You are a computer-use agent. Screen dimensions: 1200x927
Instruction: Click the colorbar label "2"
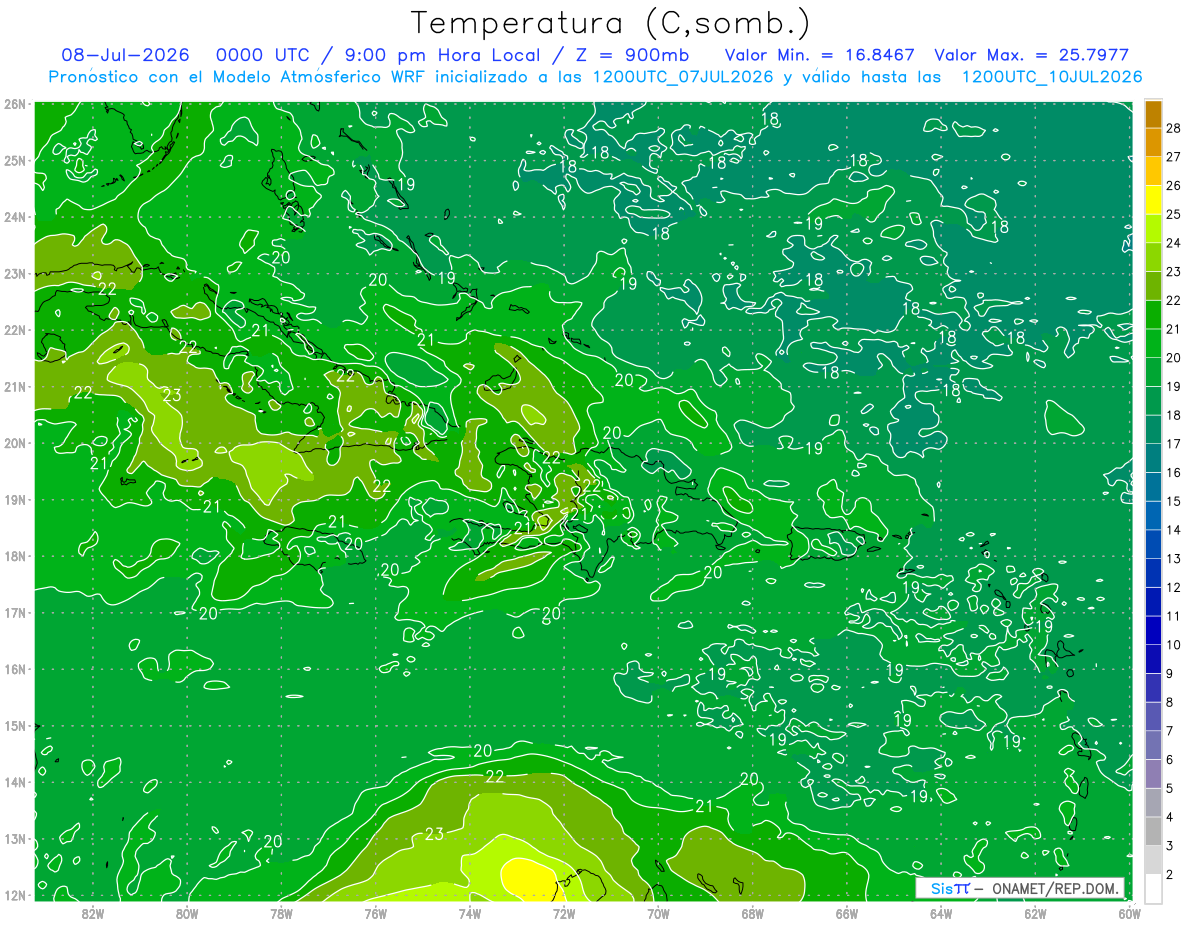[1171, 874]
